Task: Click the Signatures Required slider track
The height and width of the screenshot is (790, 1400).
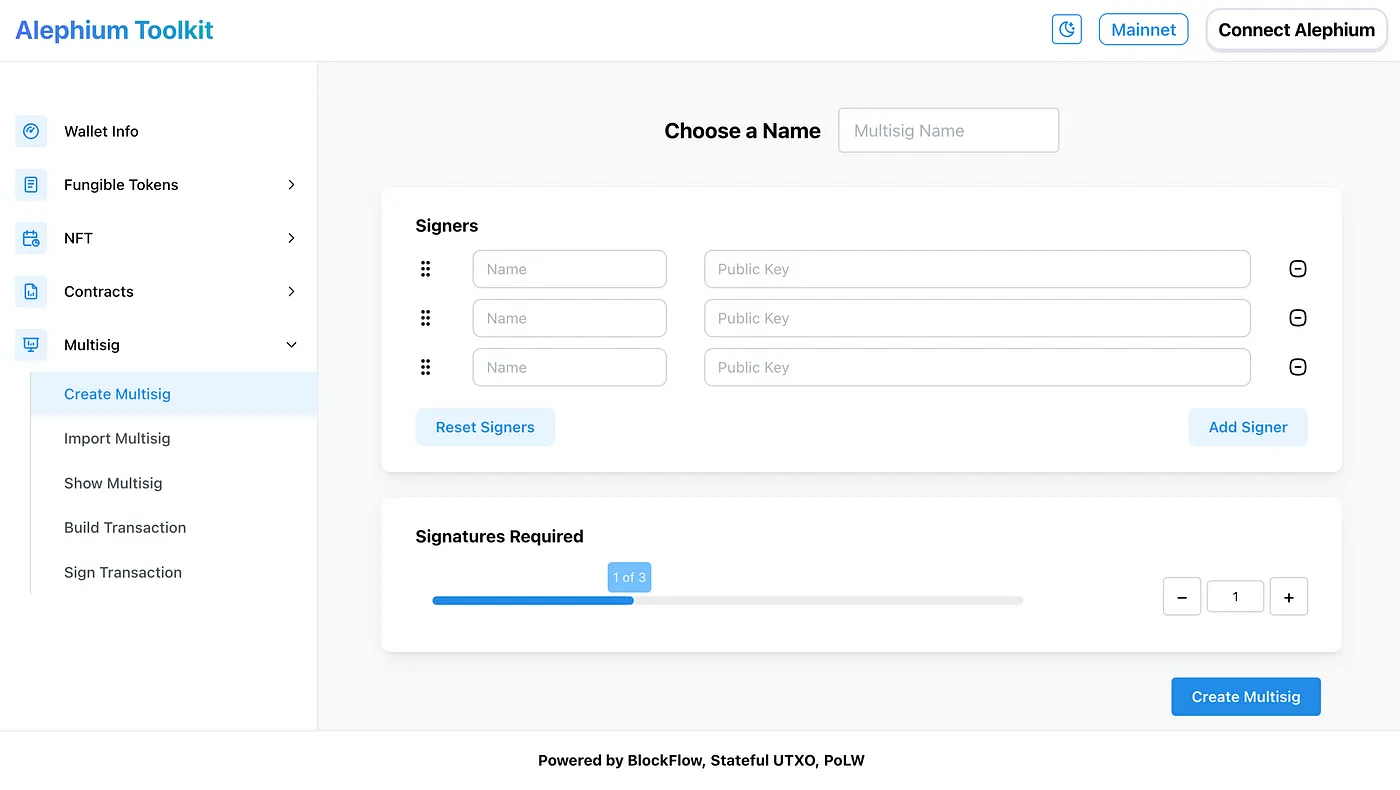Action: pos(727,600)
